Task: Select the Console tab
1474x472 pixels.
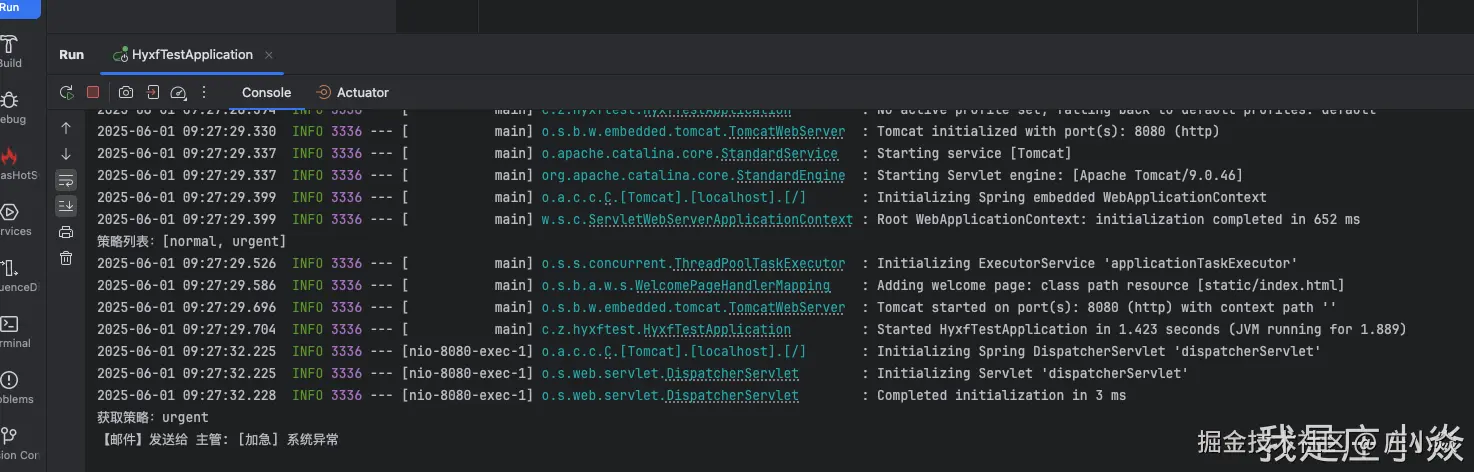Action: coord(266,92)
